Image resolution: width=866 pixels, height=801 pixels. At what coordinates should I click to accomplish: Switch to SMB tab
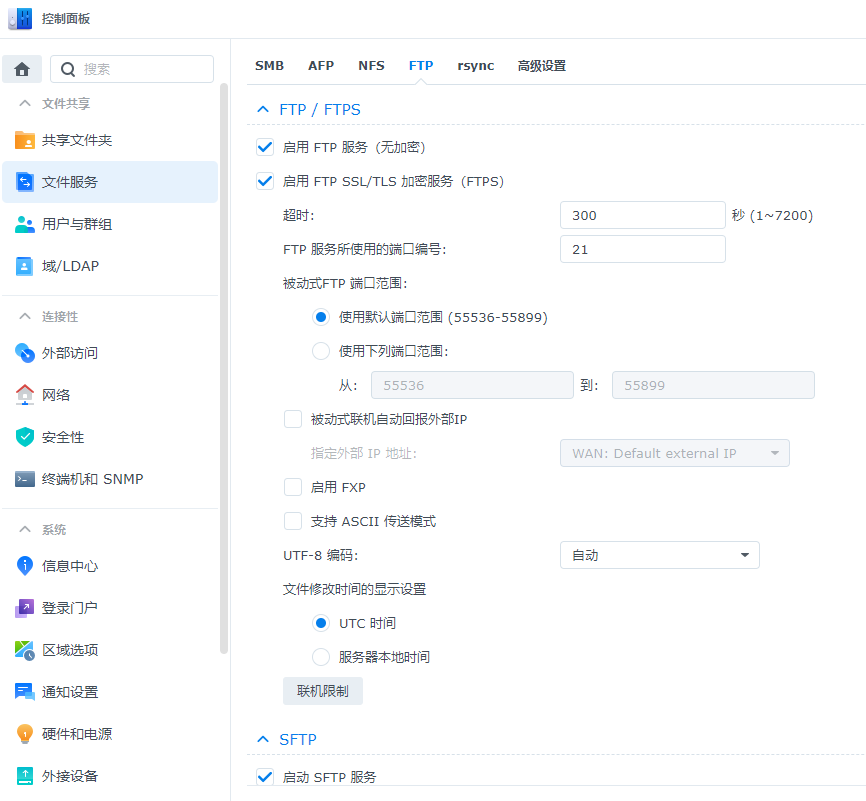pos(270,66)
